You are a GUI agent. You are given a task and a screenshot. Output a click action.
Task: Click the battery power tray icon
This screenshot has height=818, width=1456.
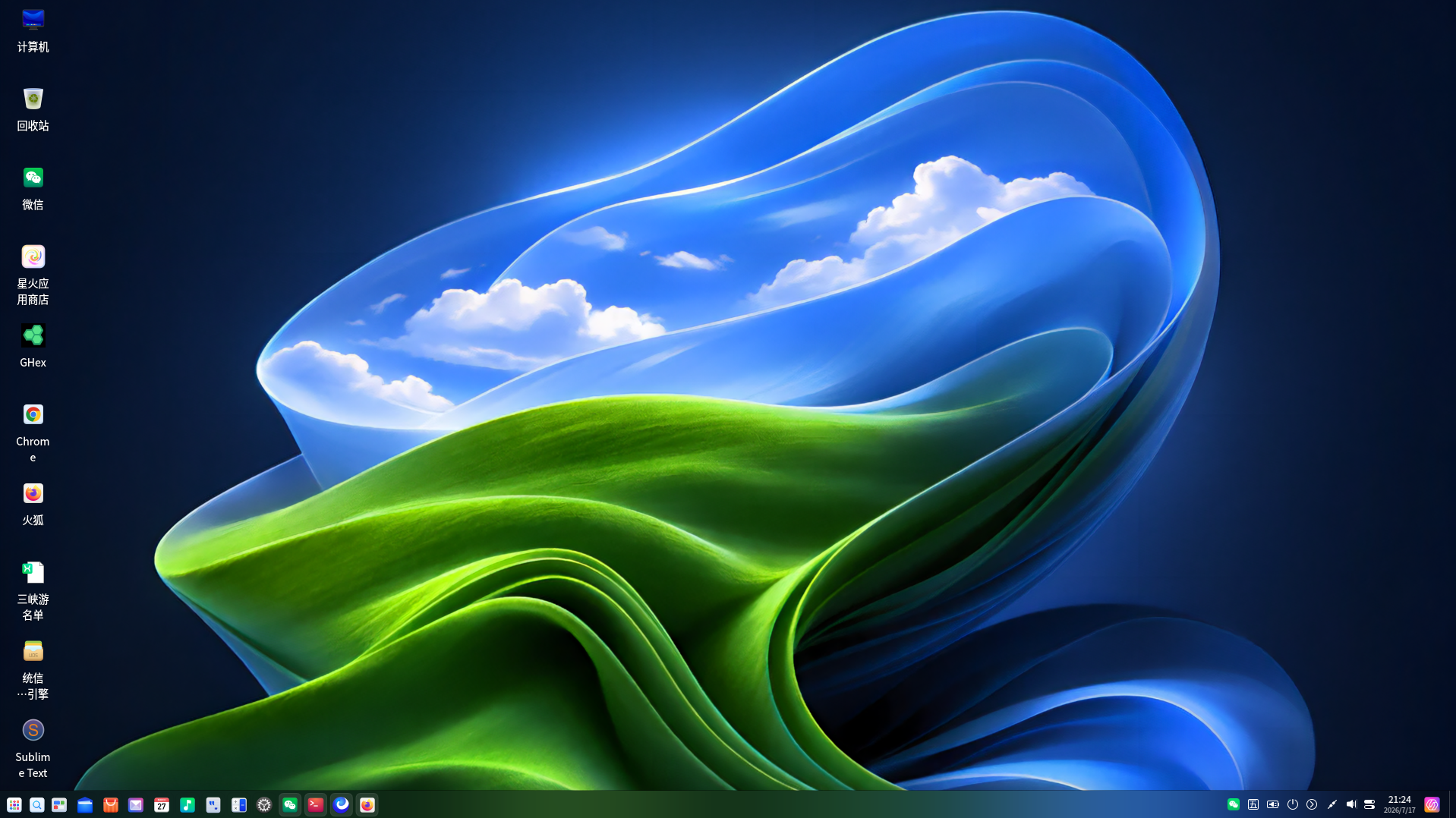(x=1273, y=804)
